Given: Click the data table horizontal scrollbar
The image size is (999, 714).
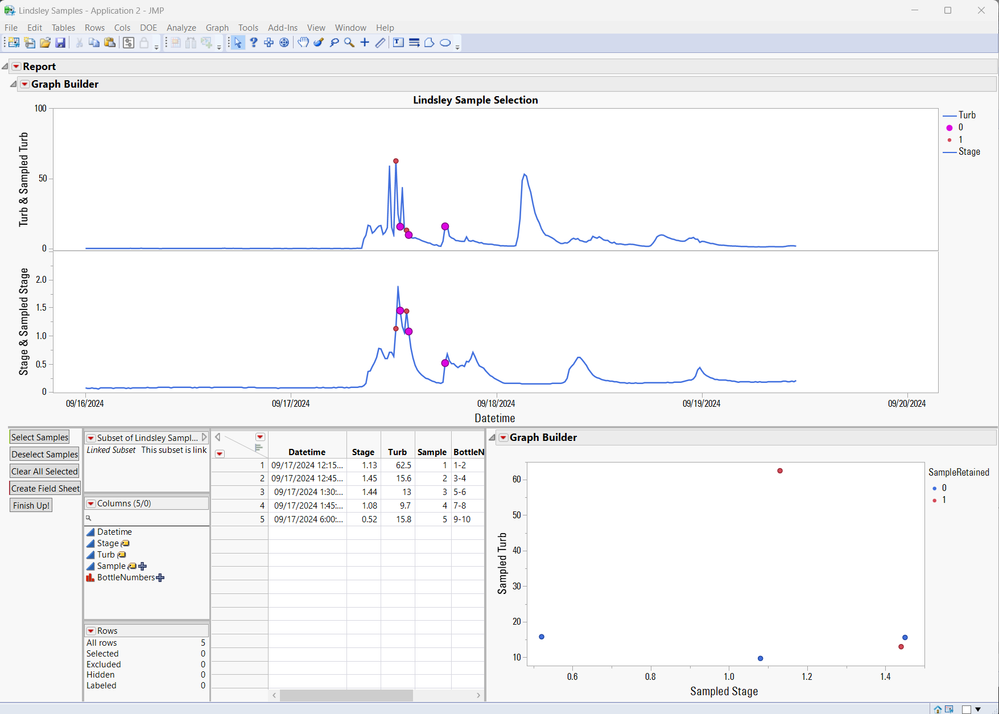Looking at the screenshot, I should click(x=345, y=695).
